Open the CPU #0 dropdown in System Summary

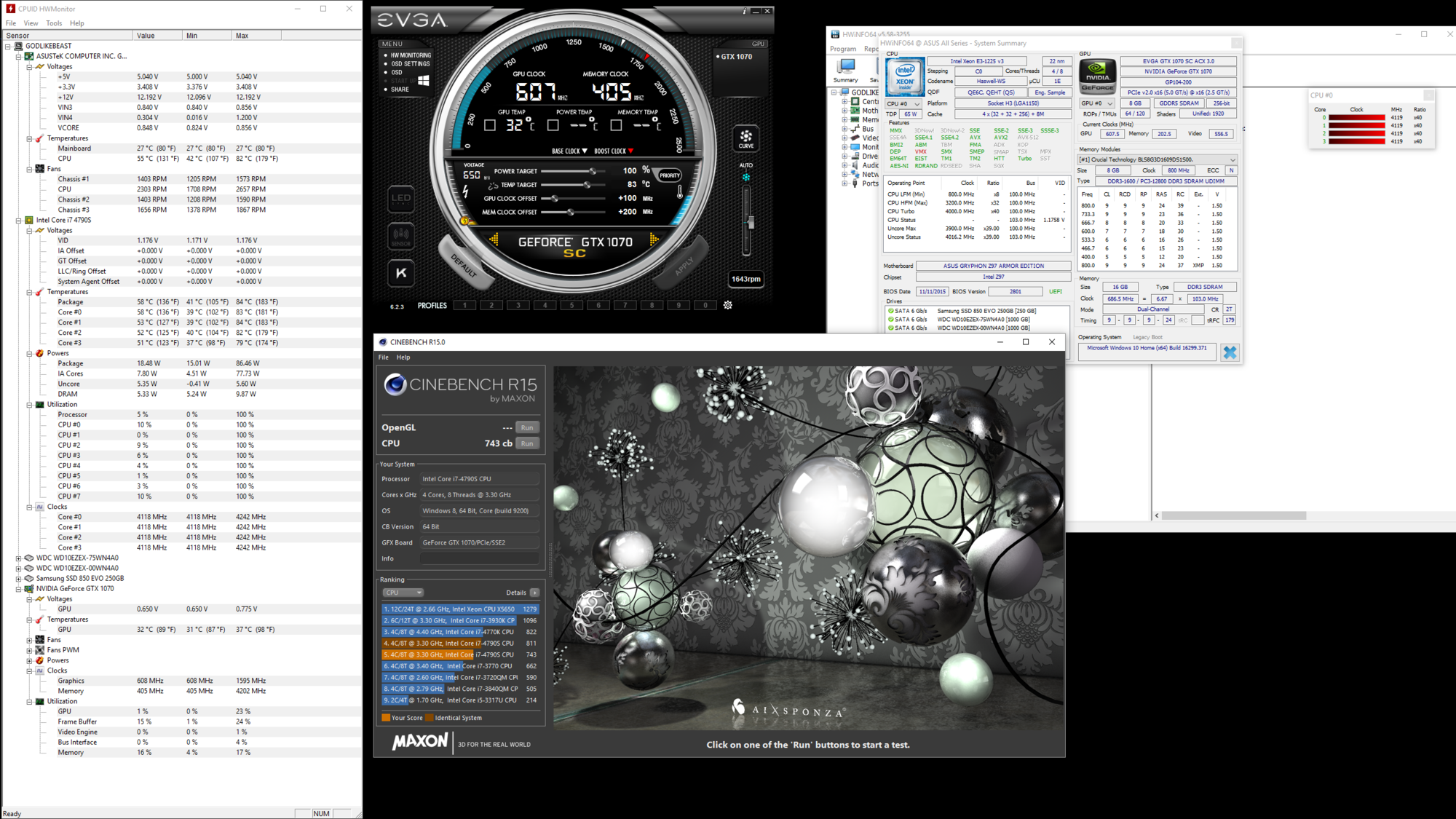pyautogui.click(x=903, y=103)
